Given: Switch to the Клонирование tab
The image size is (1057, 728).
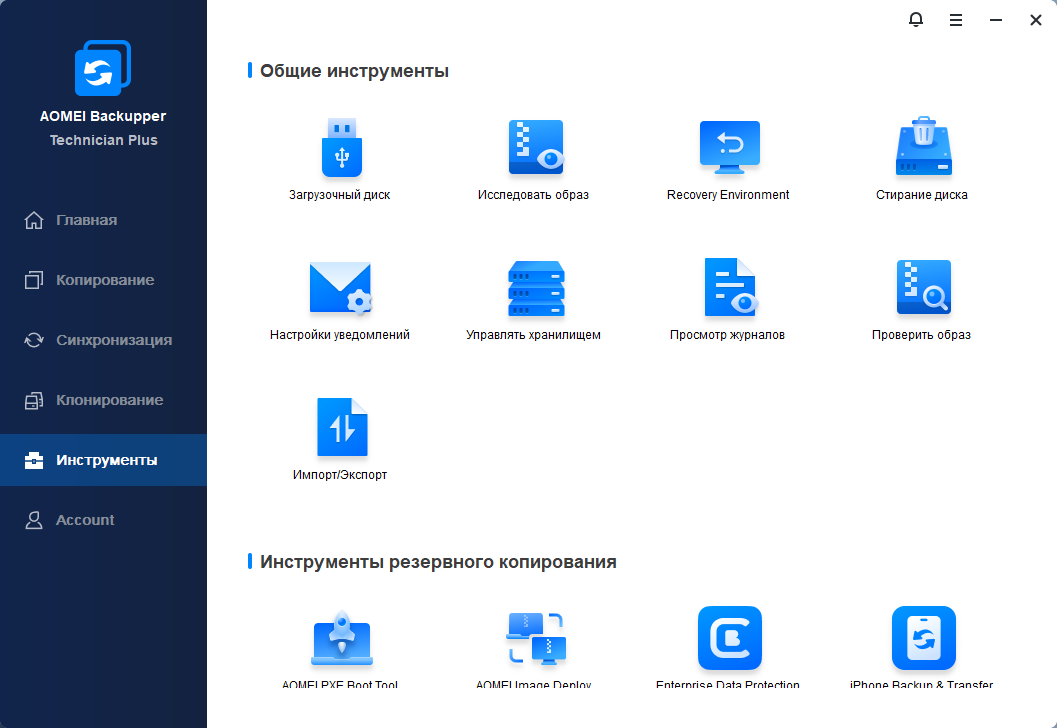Looking at the screenshot, I should (104, 400).
